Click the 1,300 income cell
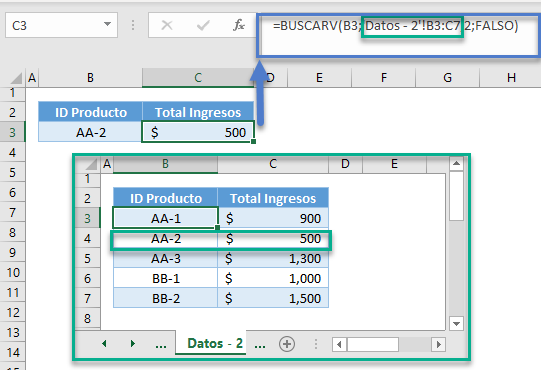This screenshot has height=370, width=541. [273, 258]
